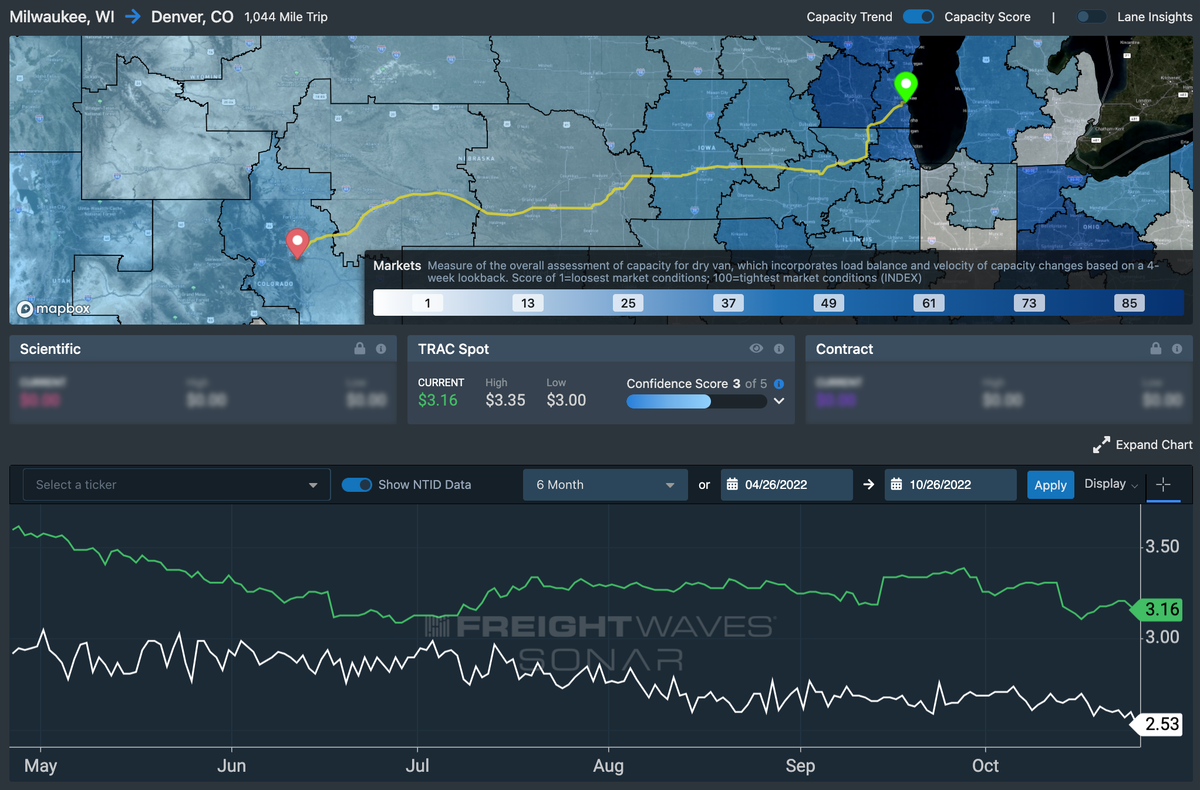Click the "Sep" label on chart axis
This screenshot has width=1200, height=790.
coord(800,766)
